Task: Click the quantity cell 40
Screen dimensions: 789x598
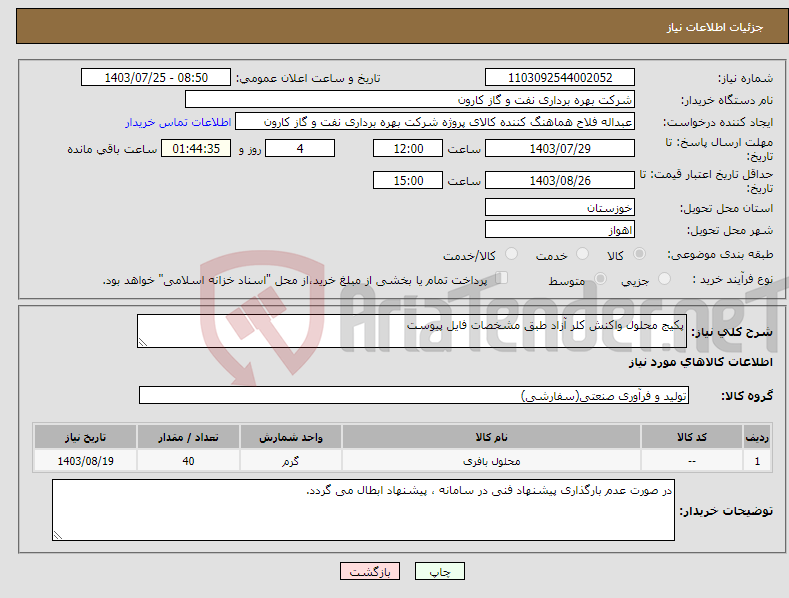Action: tap(188, 461)
